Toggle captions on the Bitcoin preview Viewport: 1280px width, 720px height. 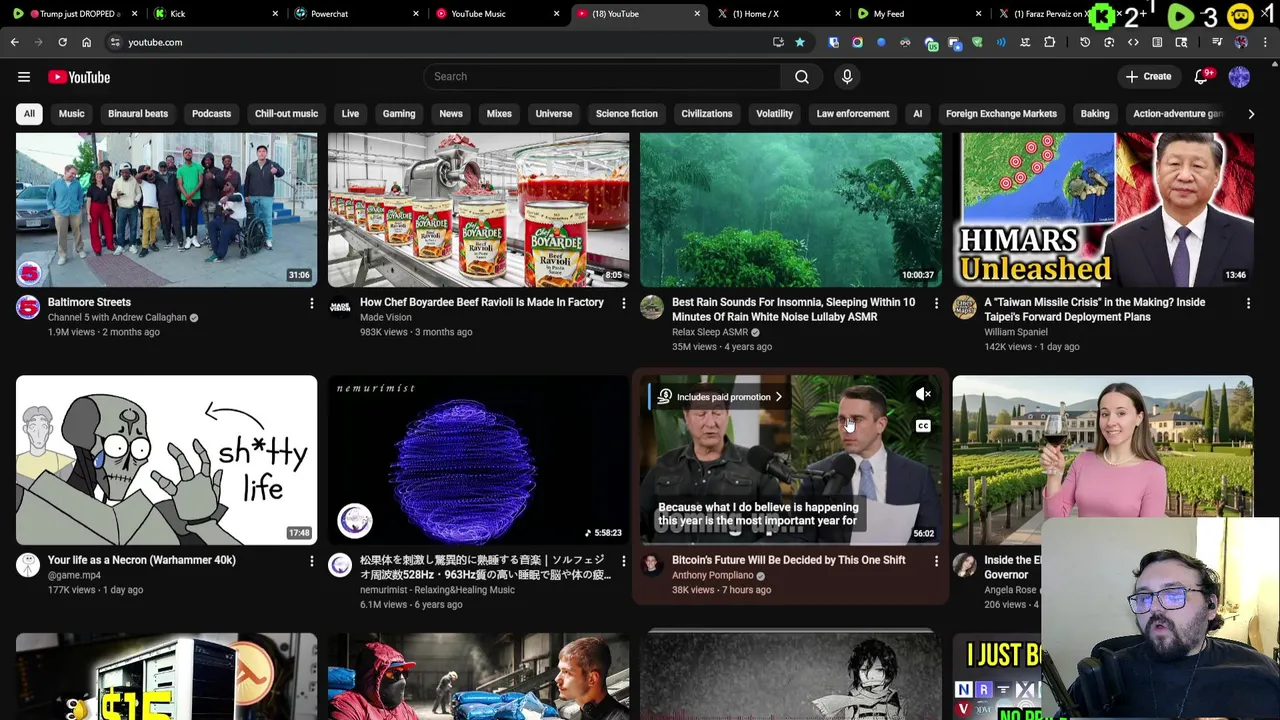923,426
